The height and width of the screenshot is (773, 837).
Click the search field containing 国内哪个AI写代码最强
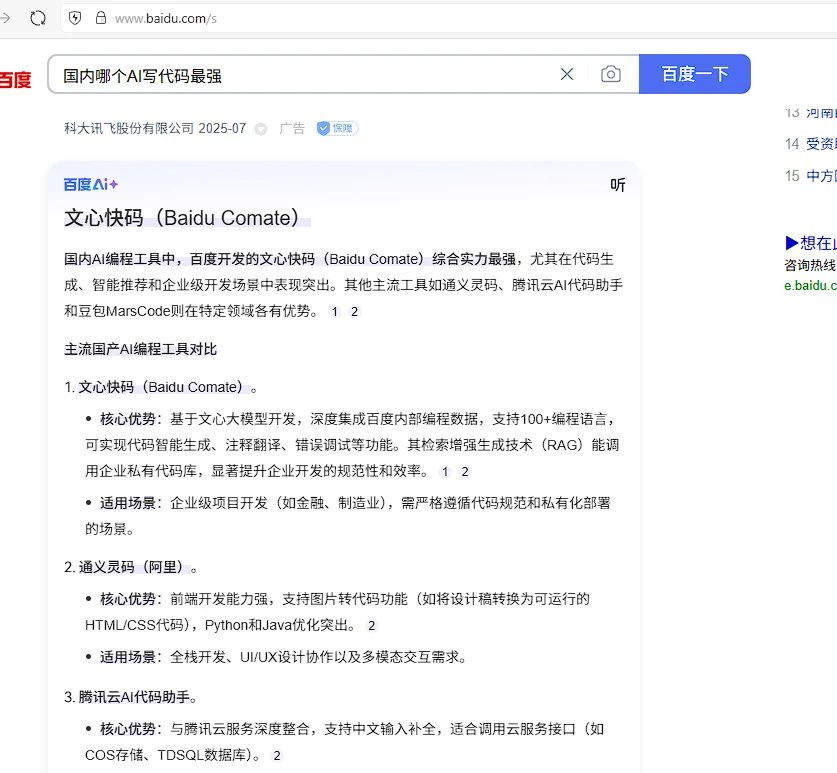[x=300, y=75]
